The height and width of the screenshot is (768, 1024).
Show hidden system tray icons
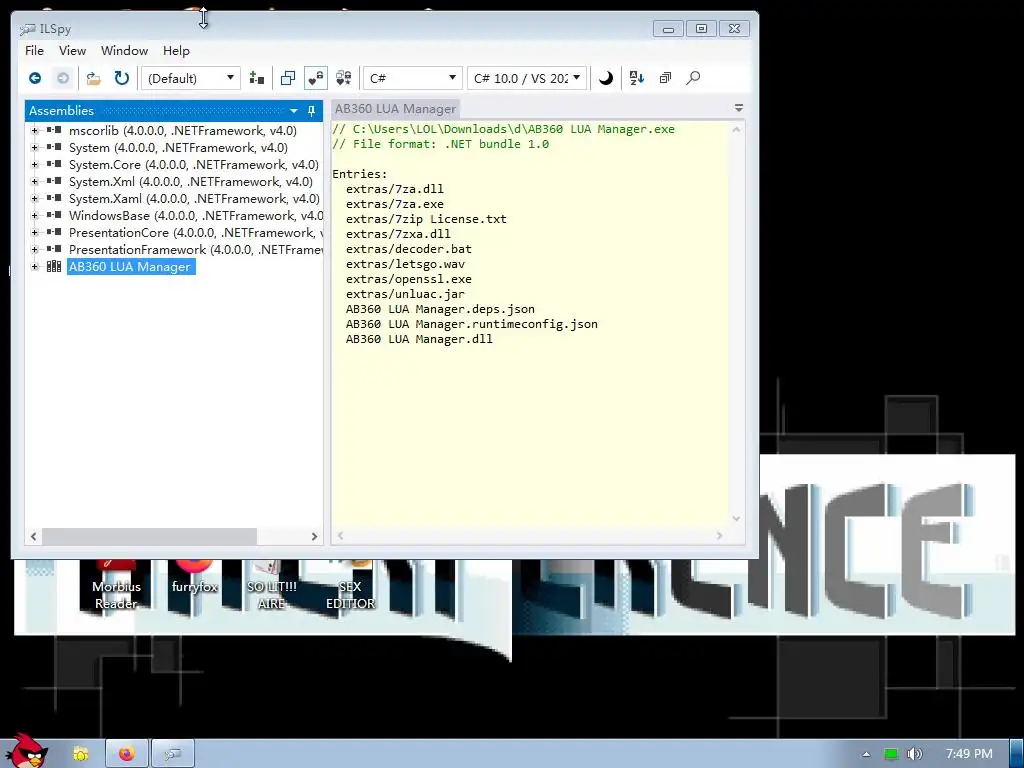coord(866,754)
